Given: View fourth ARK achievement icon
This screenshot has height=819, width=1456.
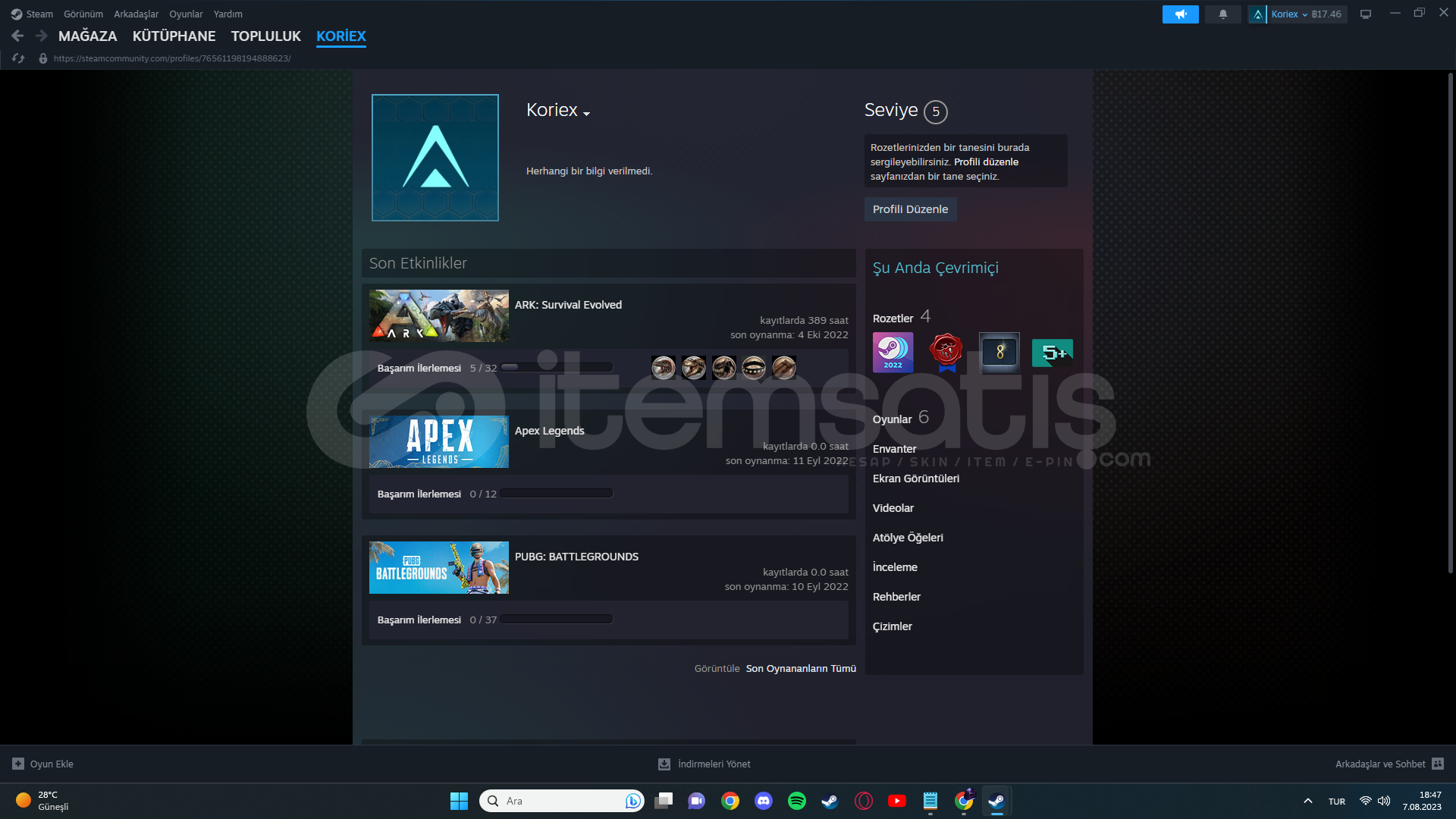Looking at the screenshot, I should click(x=754, y=368).
